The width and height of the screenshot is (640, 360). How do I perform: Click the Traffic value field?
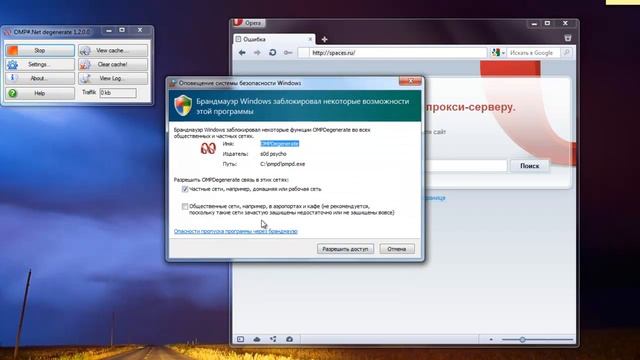pos(118,93)
